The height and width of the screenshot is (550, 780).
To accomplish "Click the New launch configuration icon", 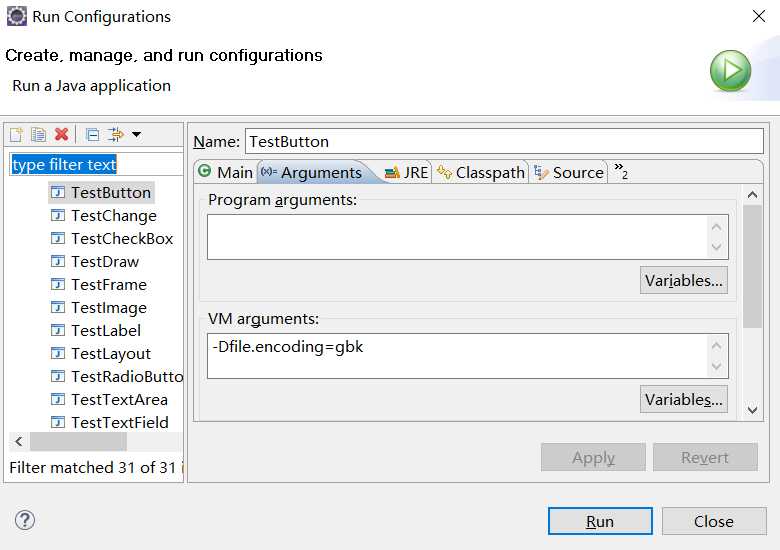I will click(16, 134).
